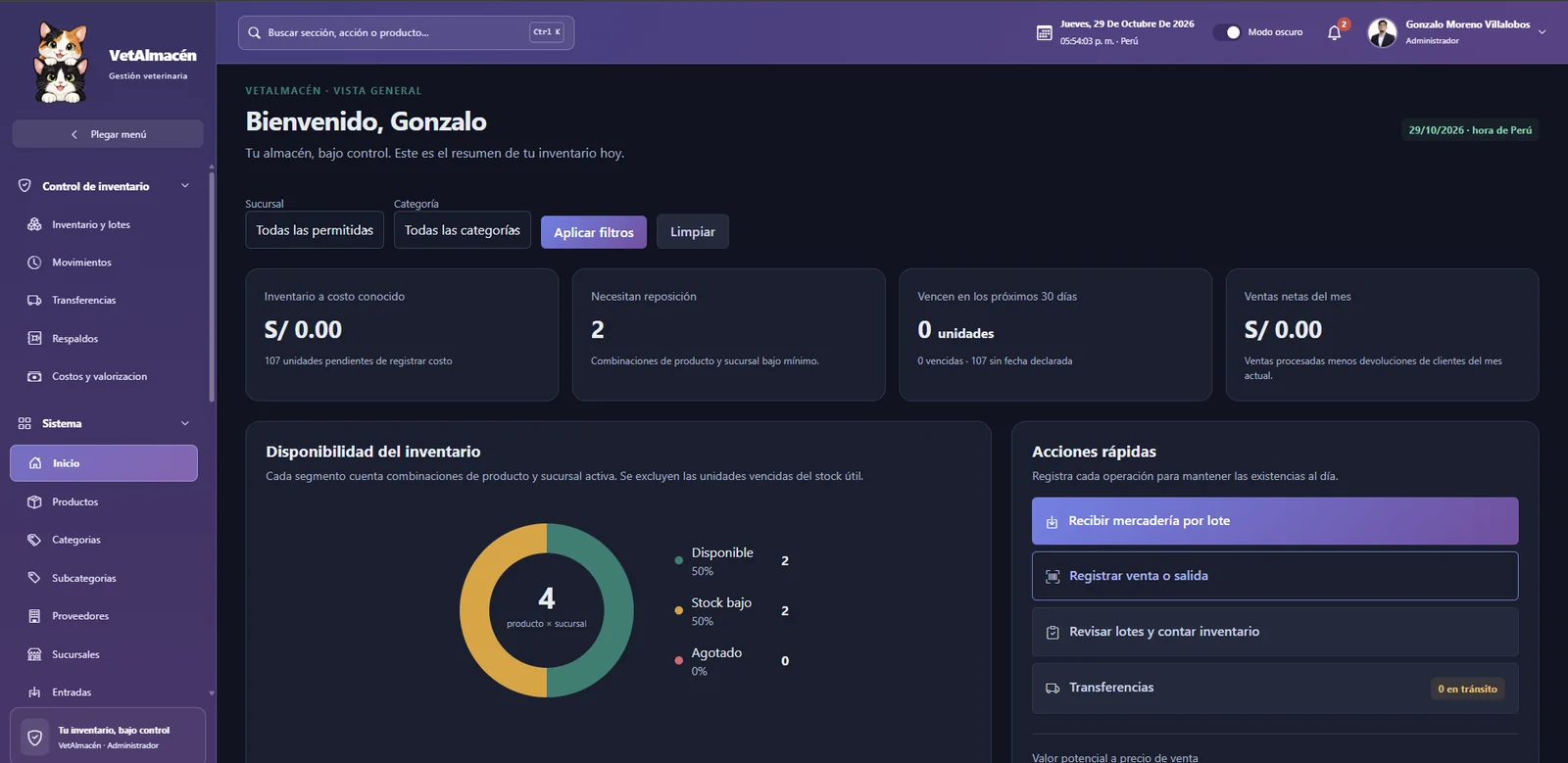
Task: Collapse the Control de inventario section
Action: 185,186
